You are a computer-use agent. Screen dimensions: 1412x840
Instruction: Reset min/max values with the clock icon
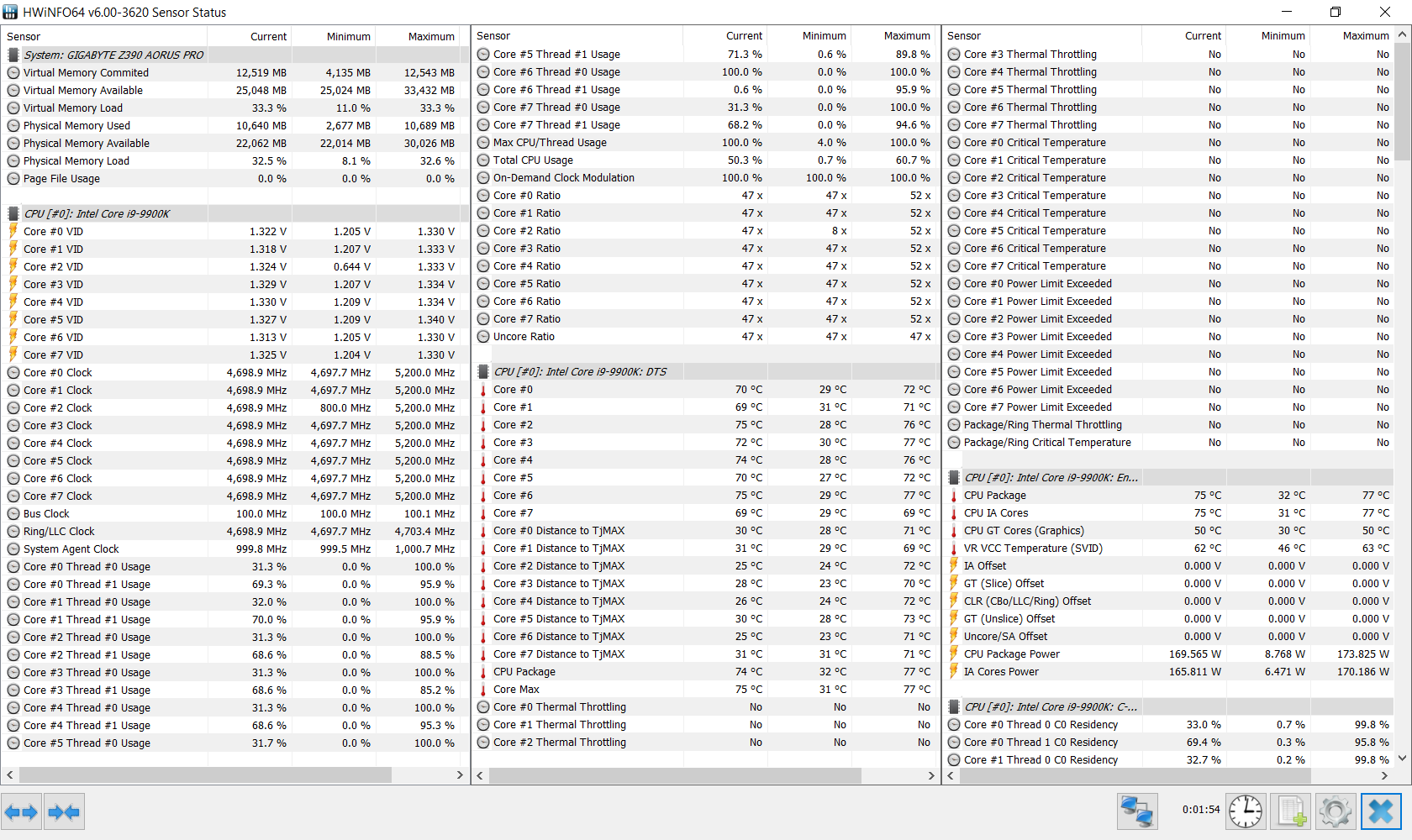(x=1246, y=812)
